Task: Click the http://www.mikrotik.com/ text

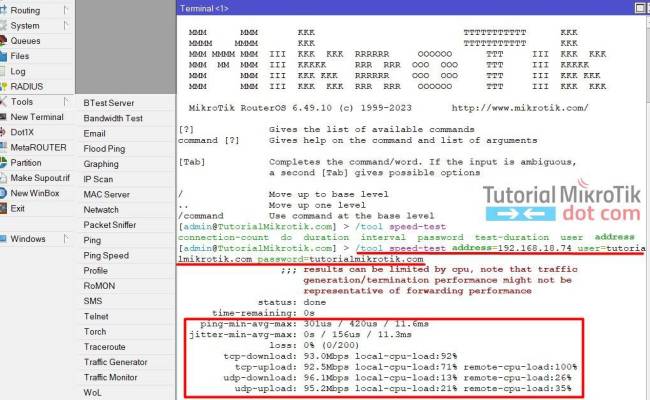Action: point(520,108)
